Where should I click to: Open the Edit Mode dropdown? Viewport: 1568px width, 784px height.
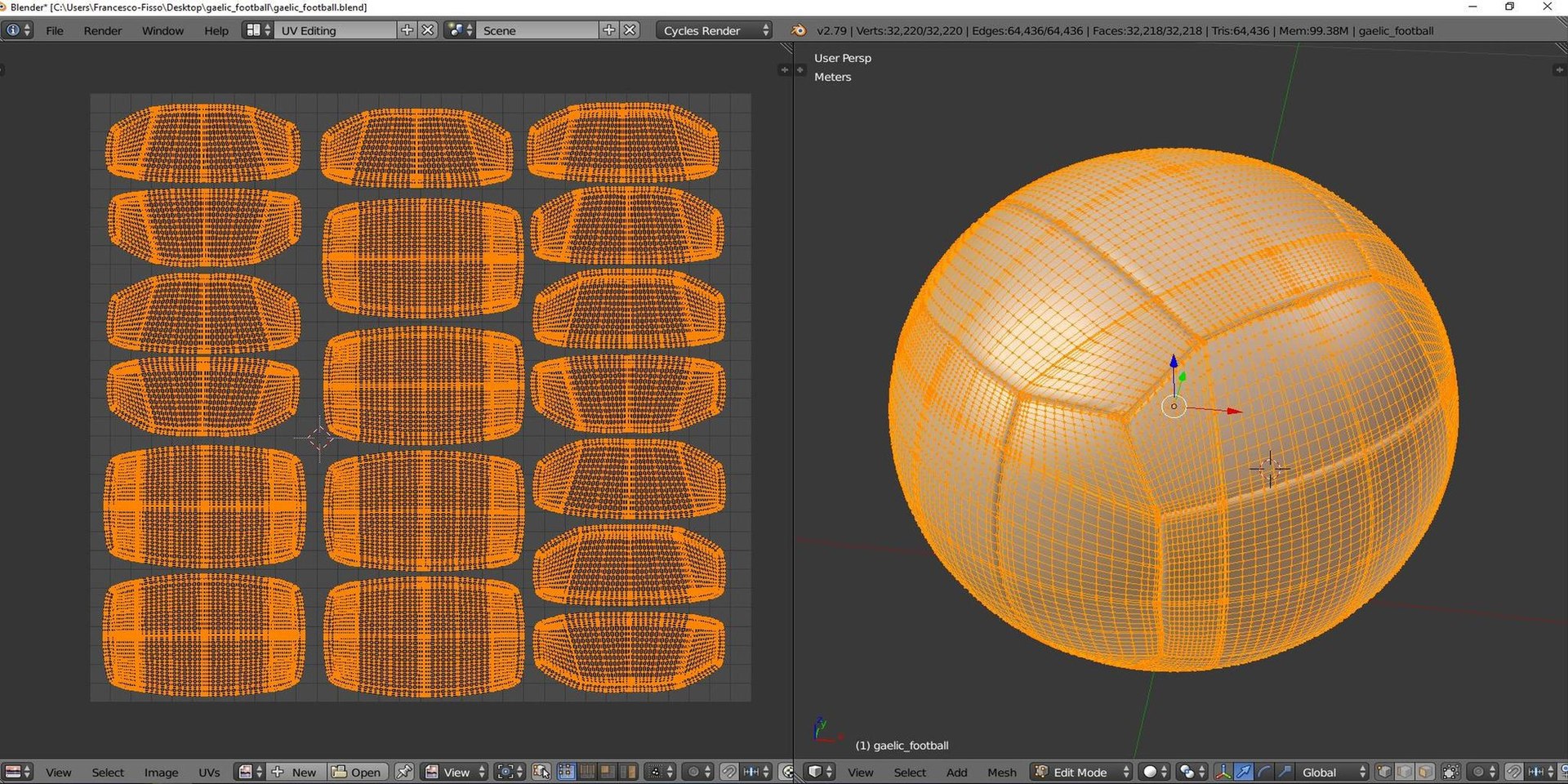1081,772
